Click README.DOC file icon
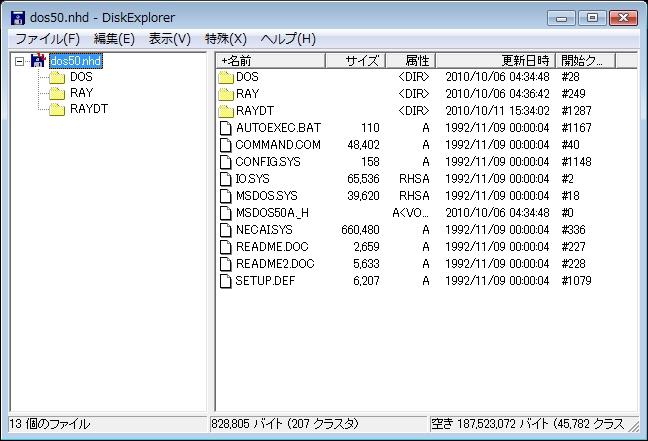 pos(226,247)
